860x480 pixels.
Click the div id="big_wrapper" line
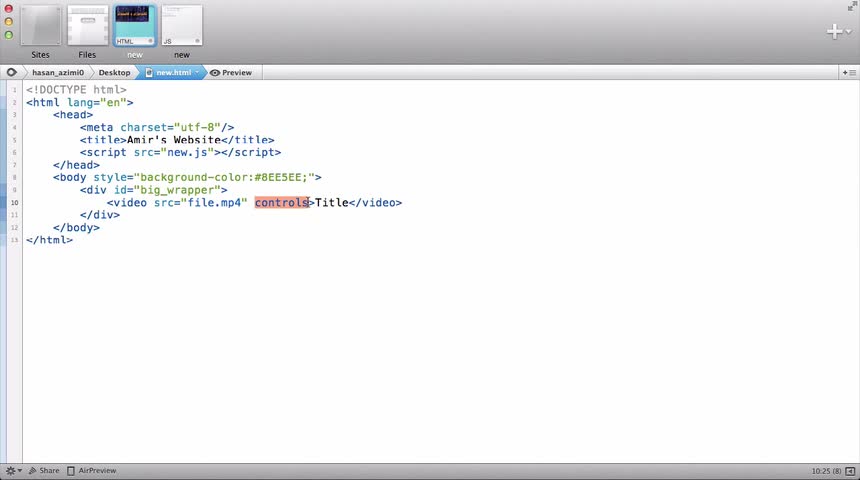pyautogui.click(x=154, y=190)
